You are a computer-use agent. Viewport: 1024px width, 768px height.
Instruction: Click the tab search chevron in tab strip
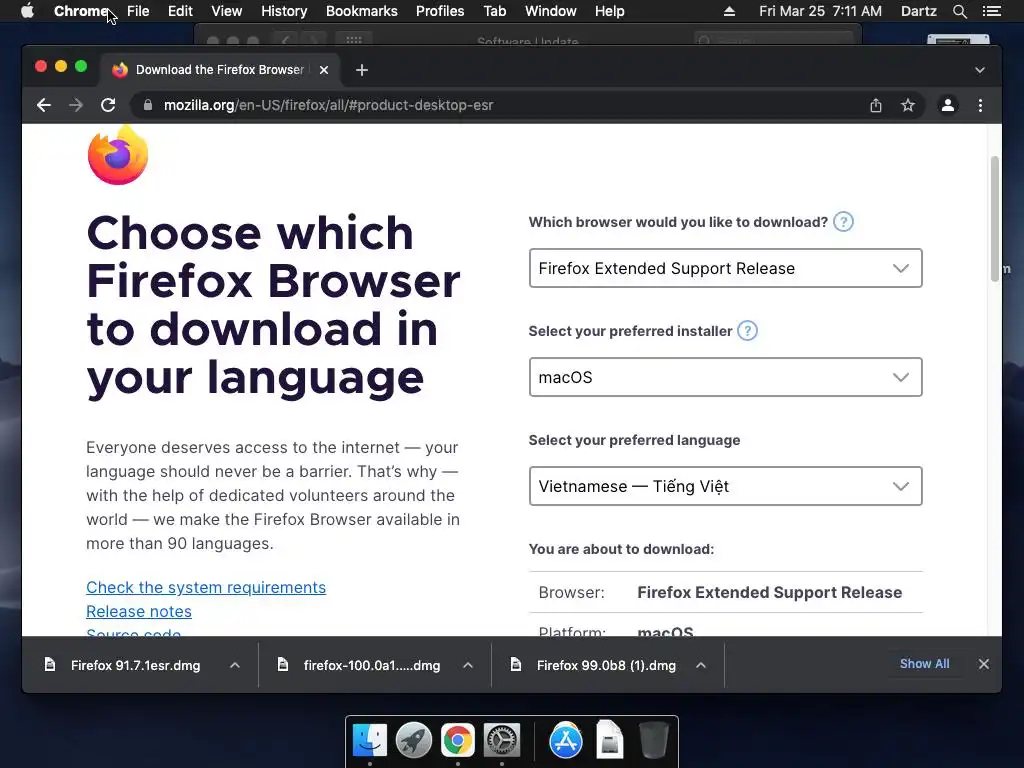980,70
